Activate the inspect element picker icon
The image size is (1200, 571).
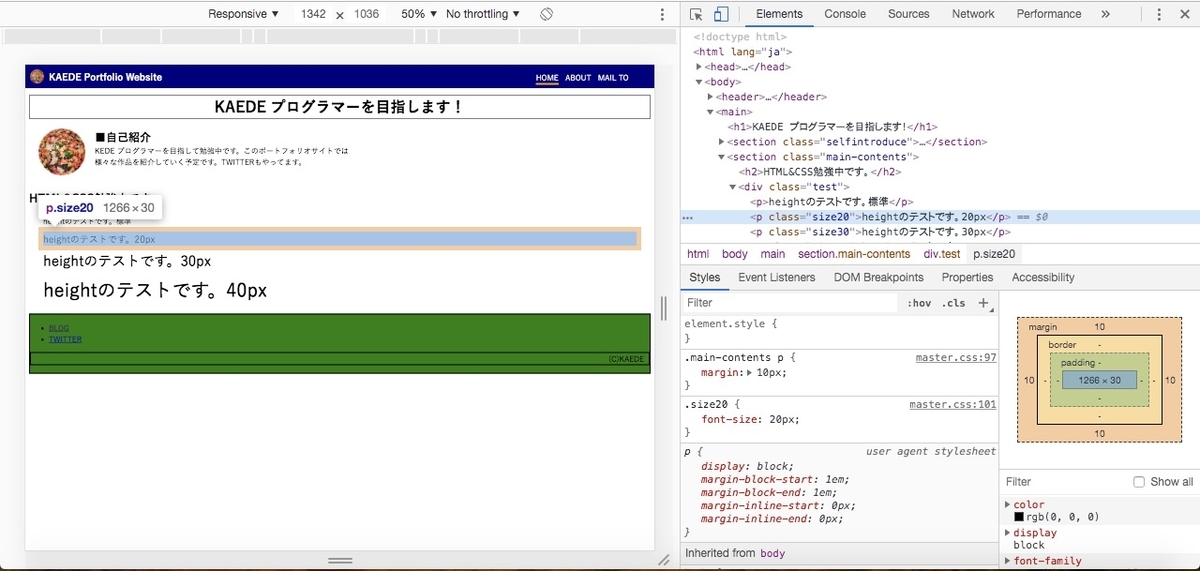(696, 14)
